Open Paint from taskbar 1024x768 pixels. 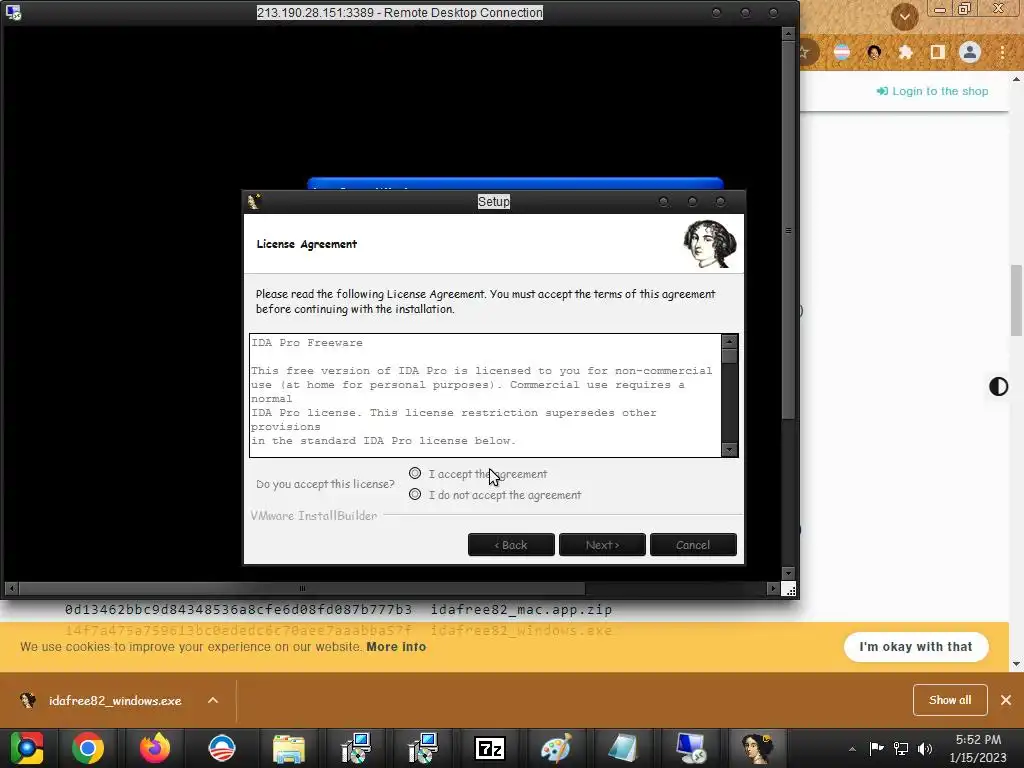(556, 748)
